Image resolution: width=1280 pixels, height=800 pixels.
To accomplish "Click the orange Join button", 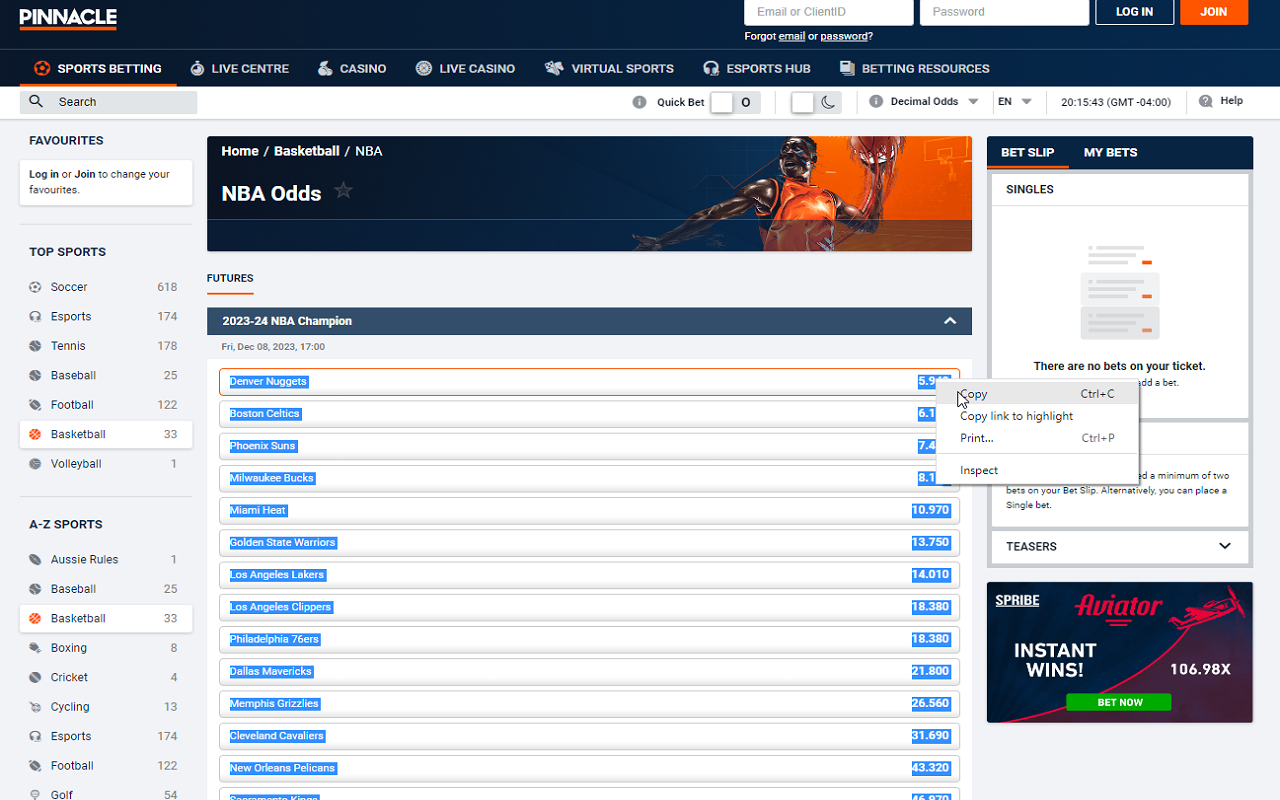I will [x=1214, y=12].
